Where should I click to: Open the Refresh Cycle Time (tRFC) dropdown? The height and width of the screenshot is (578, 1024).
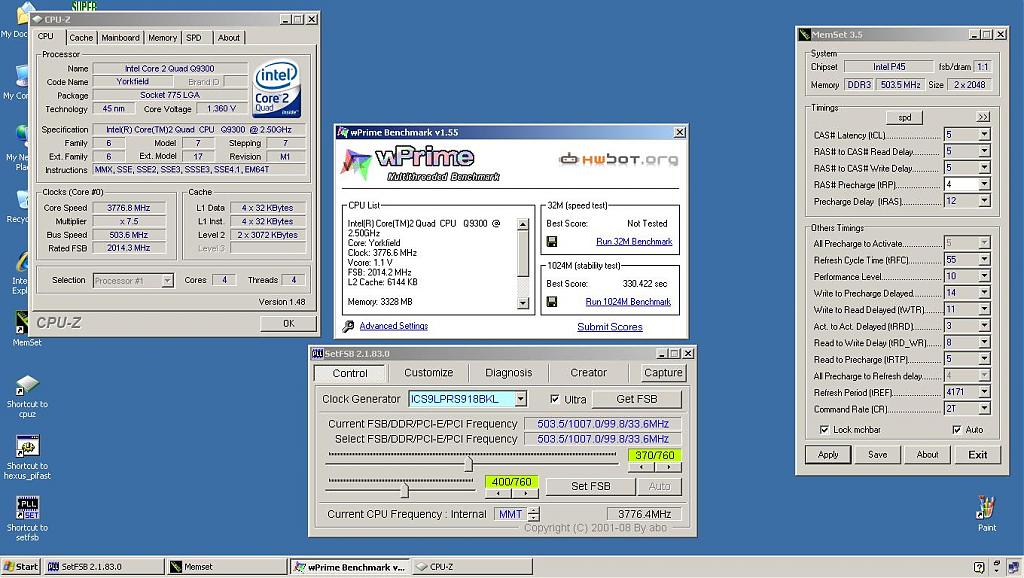(x=984, y=259)
